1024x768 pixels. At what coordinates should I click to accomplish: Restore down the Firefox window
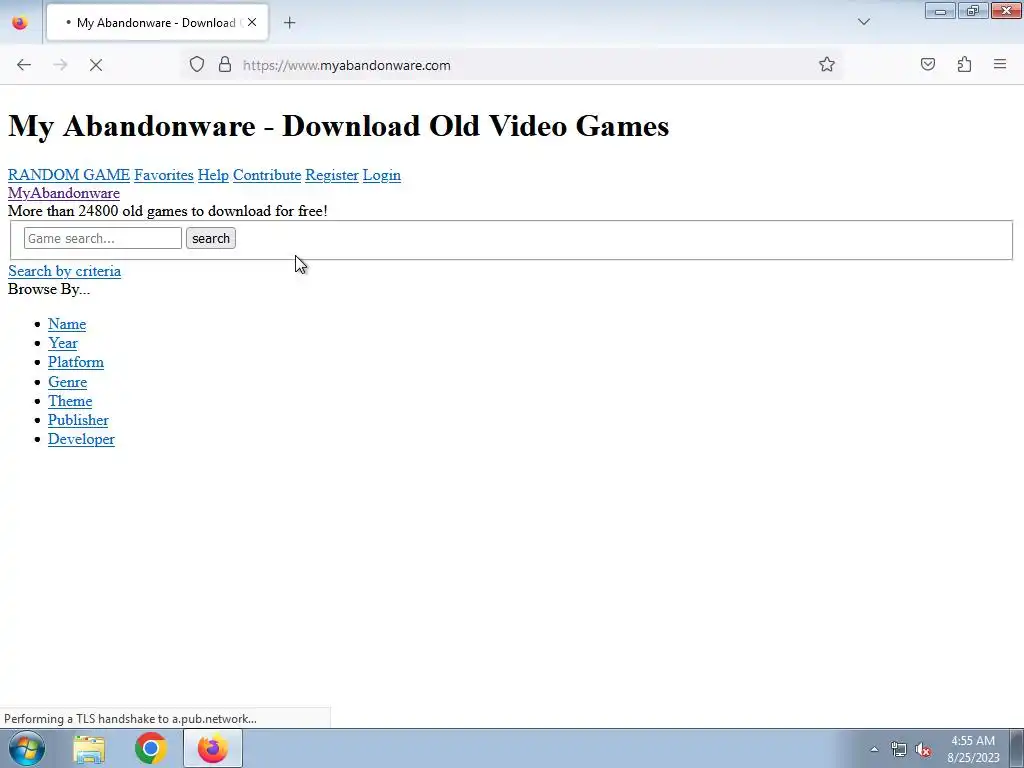point(973,10)
